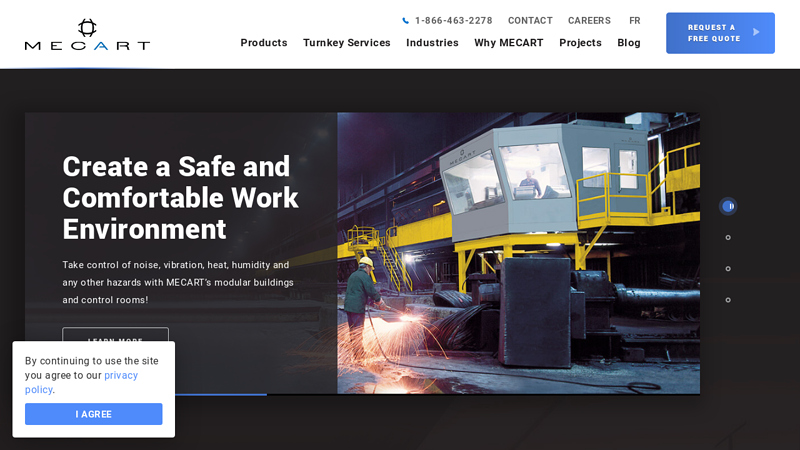800x450 pixels.
Task: Open the privacy policy link
Action: point(82,382)
